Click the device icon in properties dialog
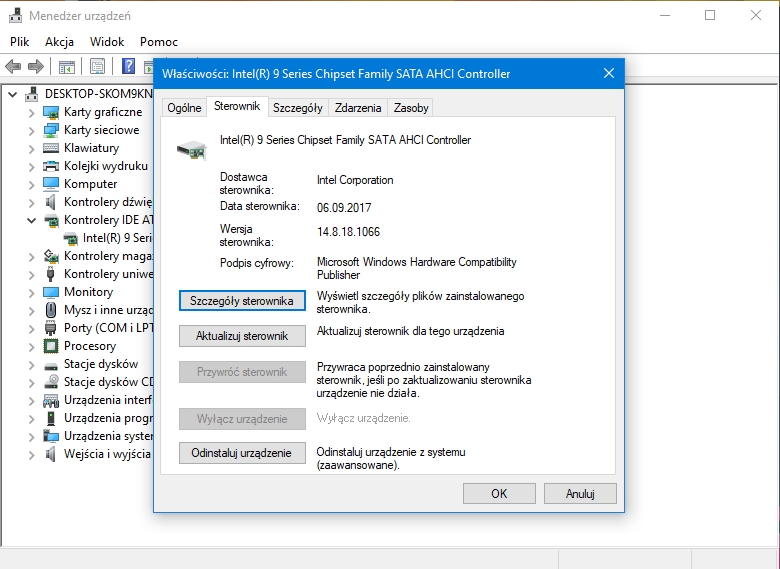This screenshot has height=569, width=780. click(x=192, y=149)
